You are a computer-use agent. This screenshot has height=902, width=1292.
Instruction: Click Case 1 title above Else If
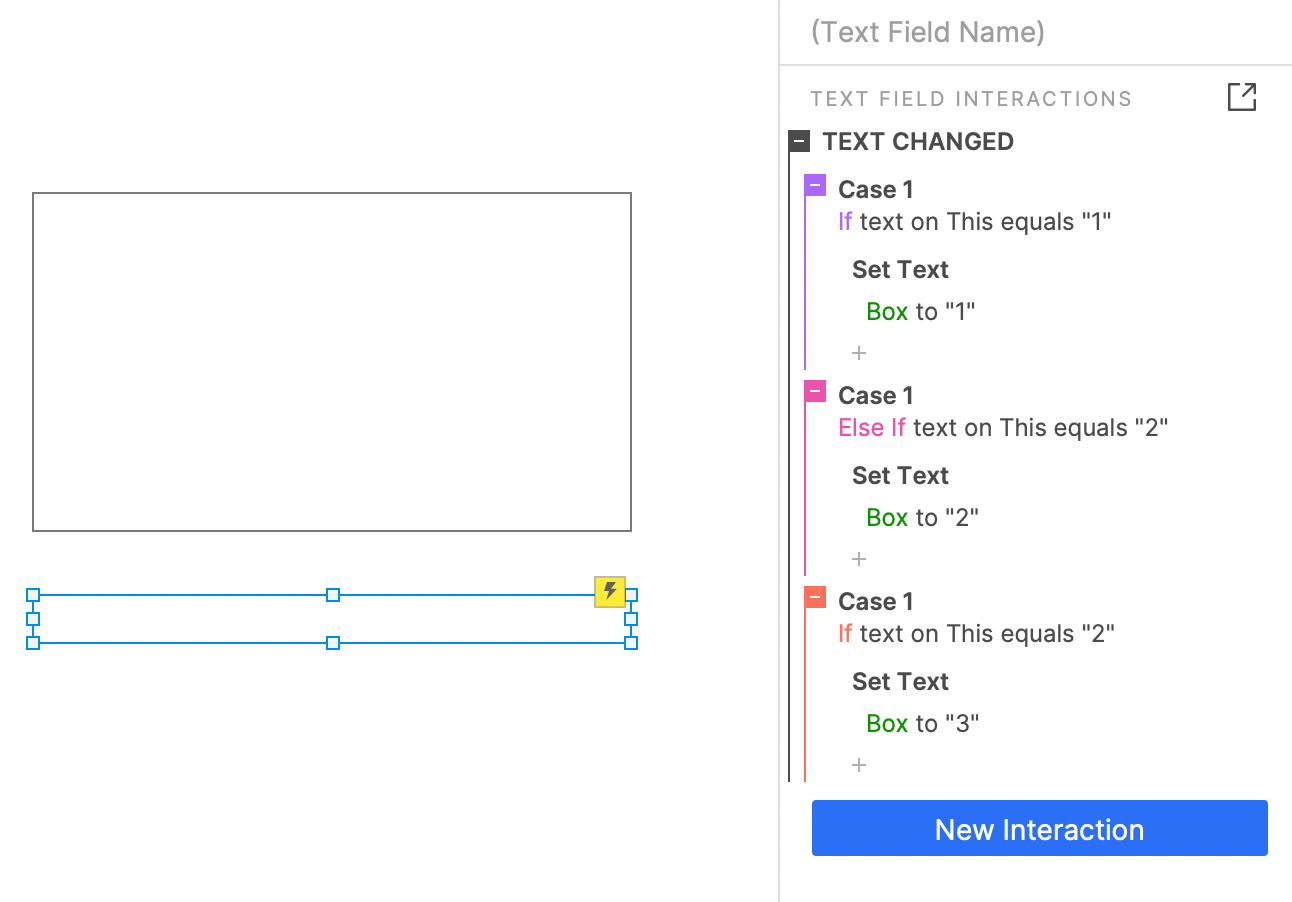(x=876, y=395)
